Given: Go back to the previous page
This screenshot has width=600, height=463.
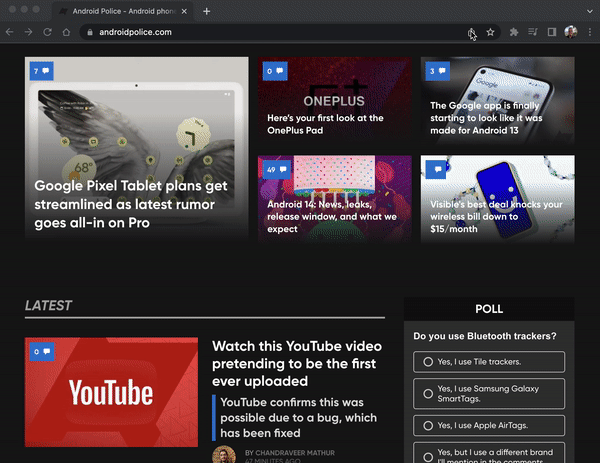Looking at the screenshot, I should (x=10, y=32).
